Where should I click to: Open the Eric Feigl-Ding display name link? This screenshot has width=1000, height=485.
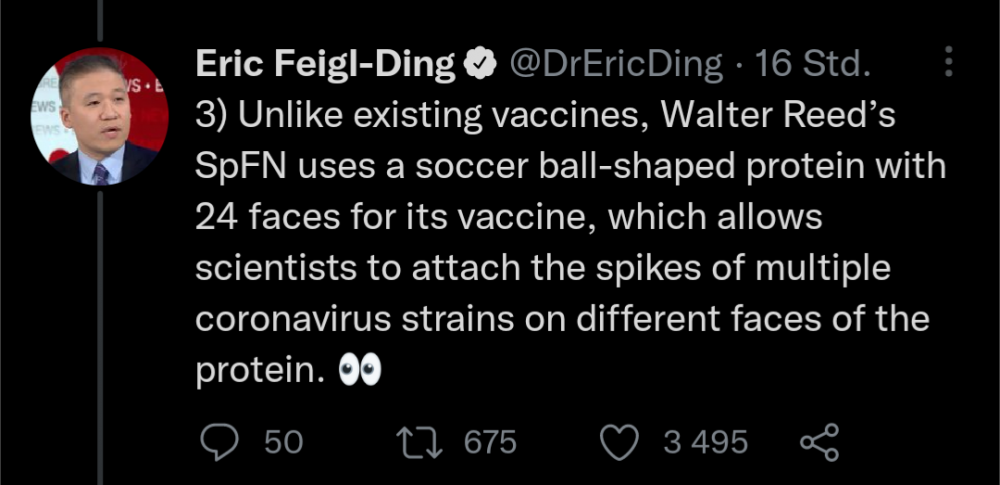pyautogui.click(x=326, y=65)
